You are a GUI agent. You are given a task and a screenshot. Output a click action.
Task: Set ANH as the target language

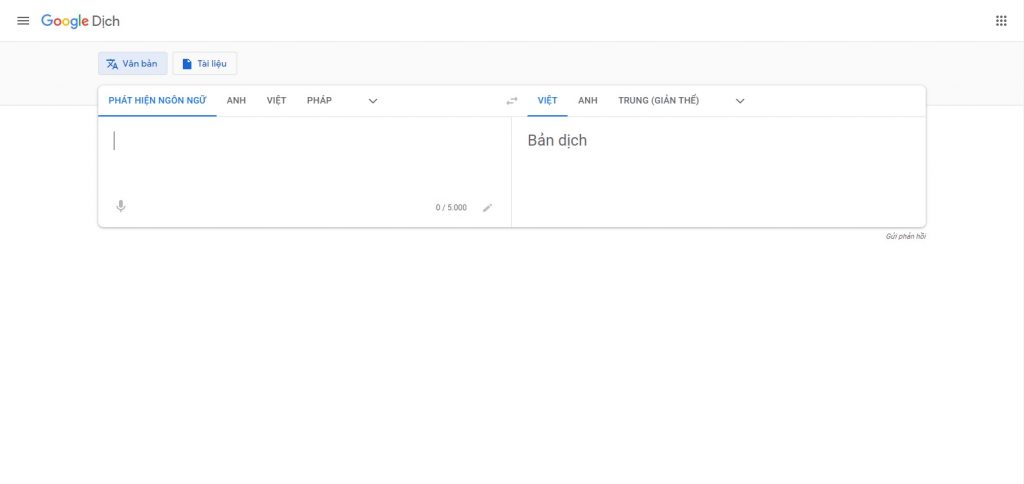pos(588,101)
